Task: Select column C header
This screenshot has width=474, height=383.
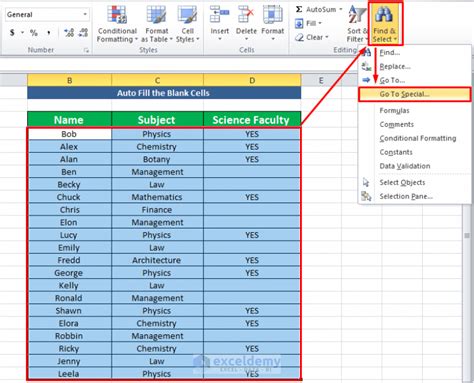Action: point(157,80)
